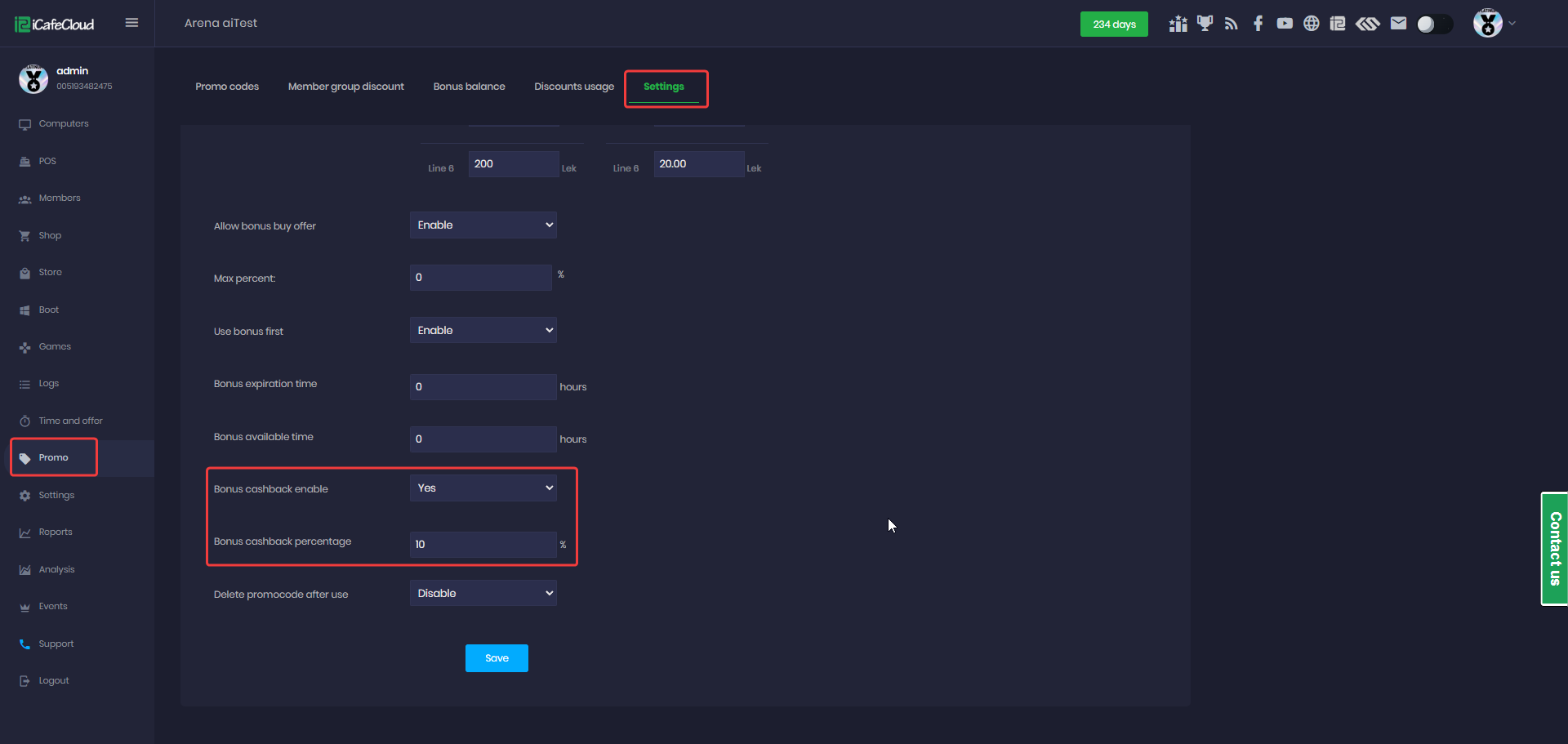
Task: Open the Facebook icon in header
Action: (x=1258, y=24)
